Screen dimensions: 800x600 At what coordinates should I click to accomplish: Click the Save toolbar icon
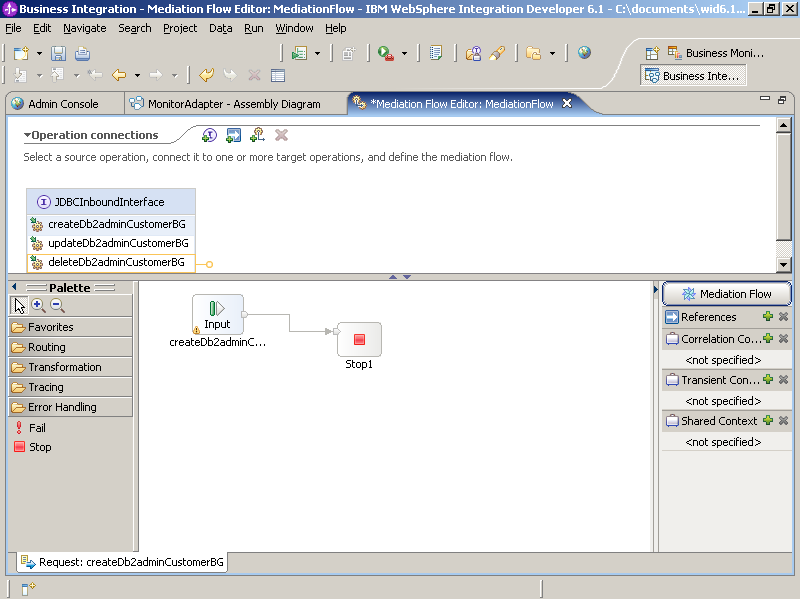click(58, 54)
